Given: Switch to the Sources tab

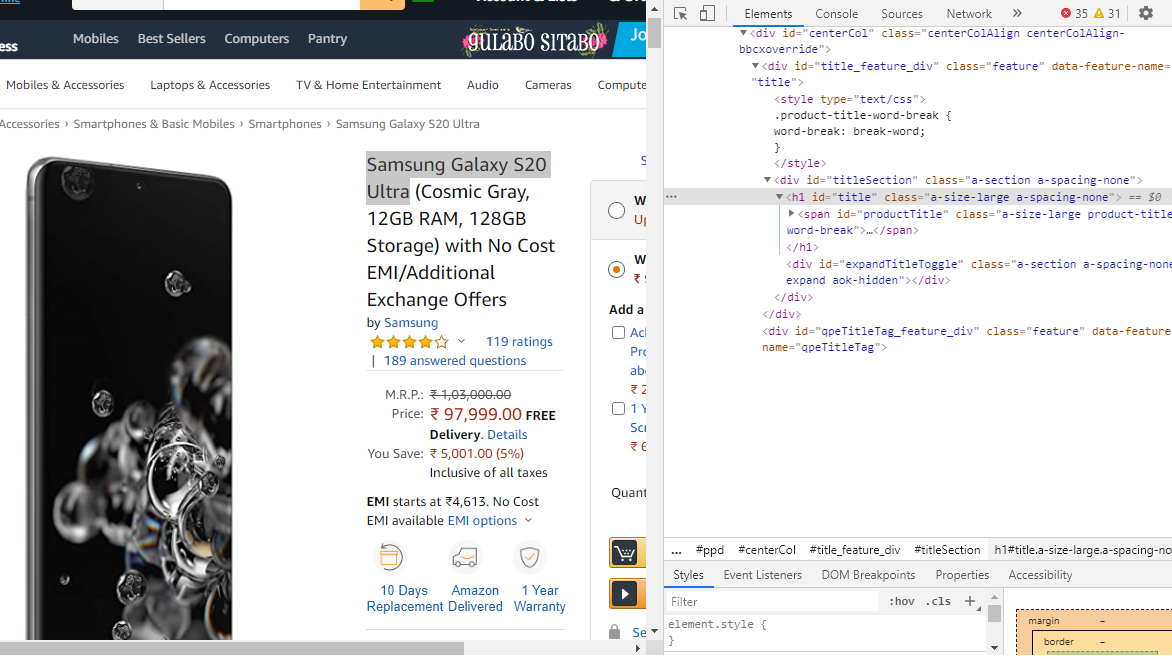Looking at the screenshot, I should [x=901, y=13].
